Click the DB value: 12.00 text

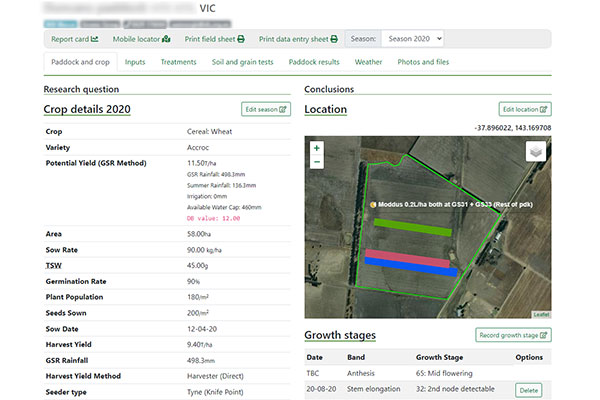[214, 218]
